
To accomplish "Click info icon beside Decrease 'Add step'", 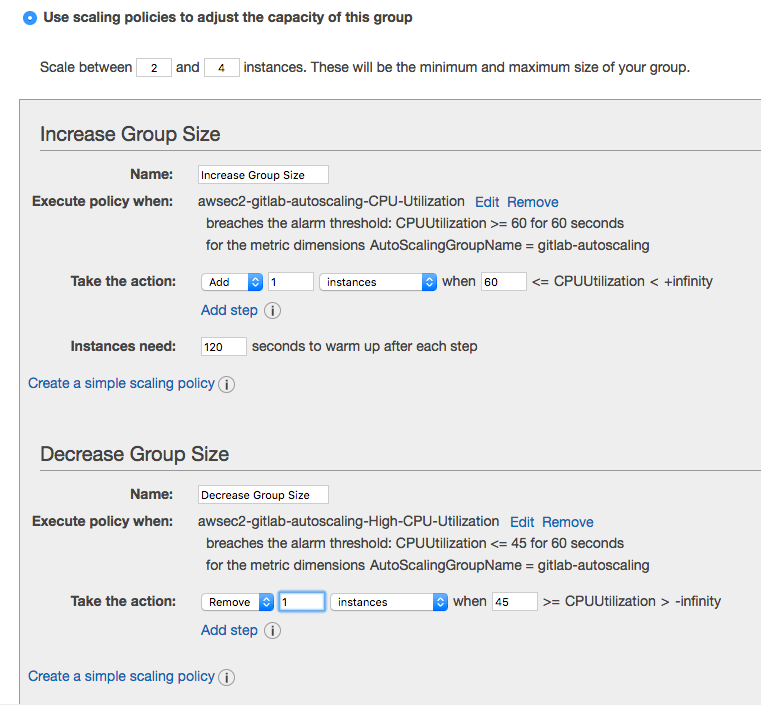I will coord(272,631).
